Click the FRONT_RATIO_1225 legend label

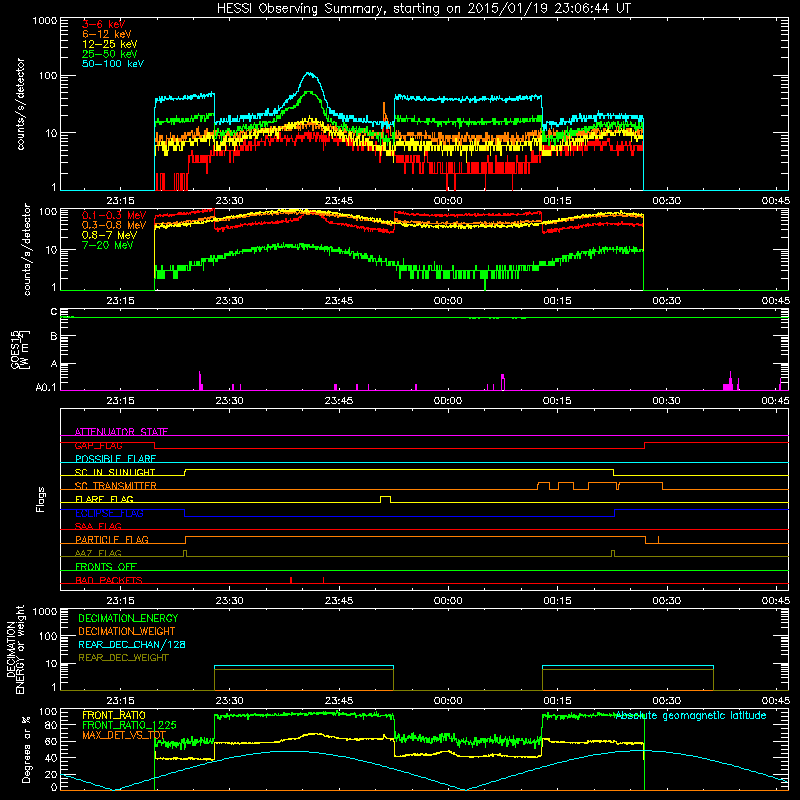coord(129,725)
